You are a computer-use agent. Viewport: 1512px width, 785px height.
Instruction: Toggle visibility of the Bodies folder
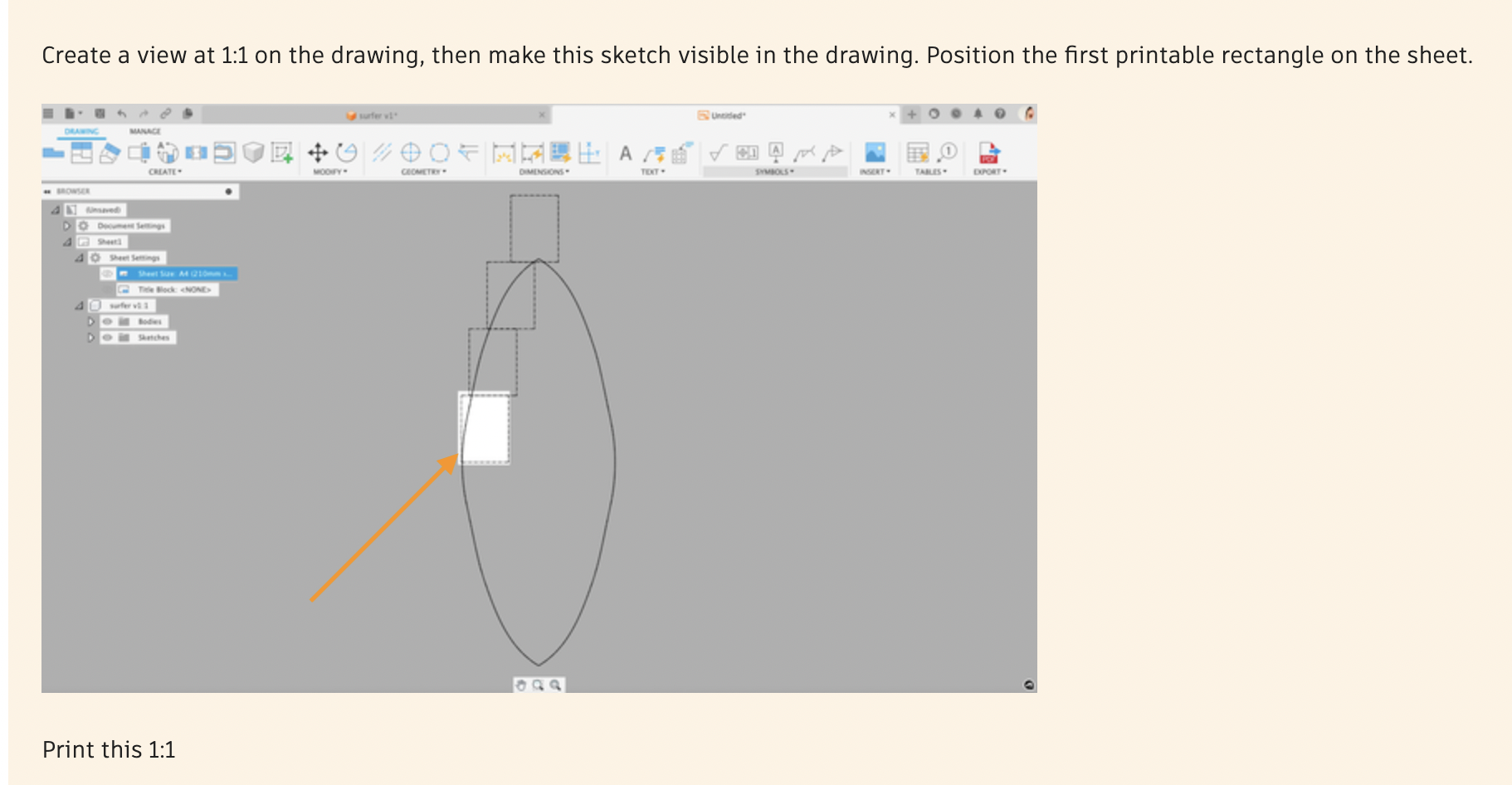point(108,321)
